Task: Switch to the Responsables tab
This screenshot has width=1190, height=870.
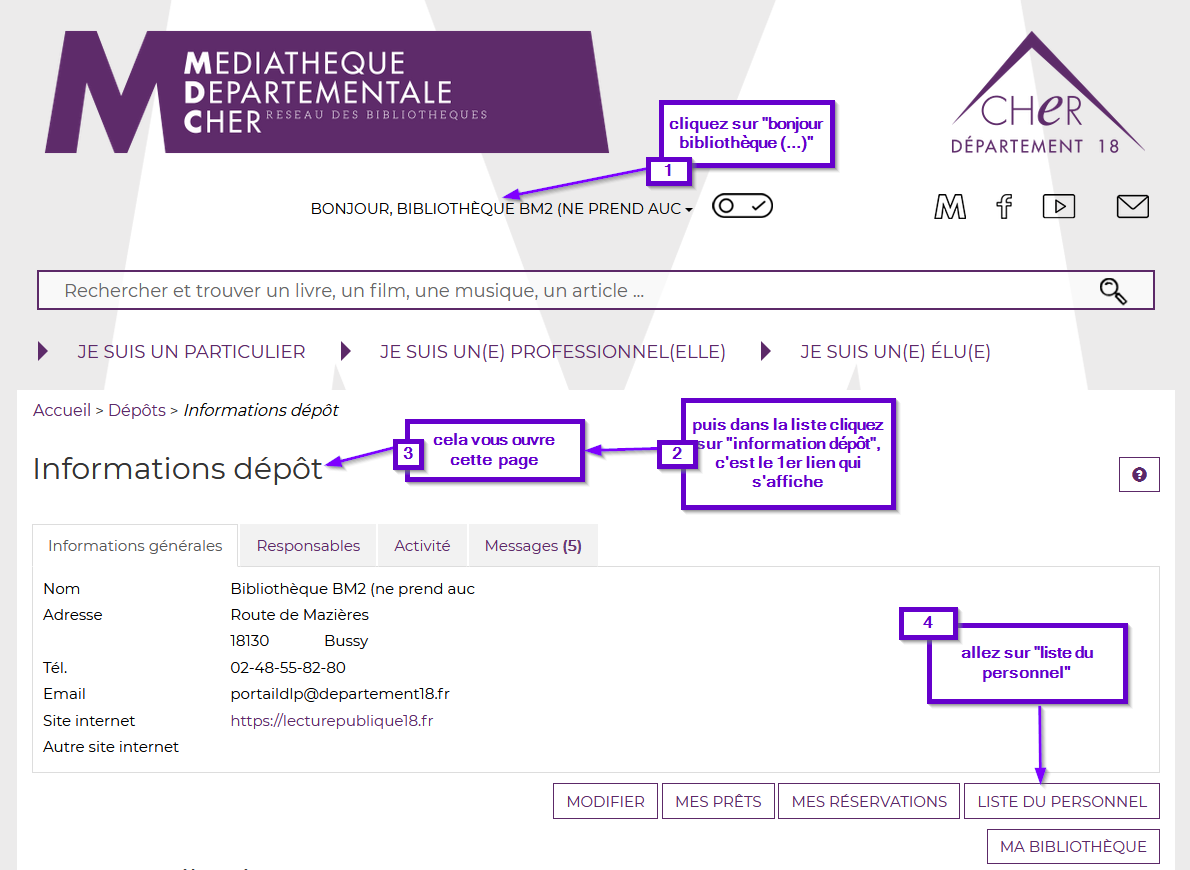Action: point(308,546)
